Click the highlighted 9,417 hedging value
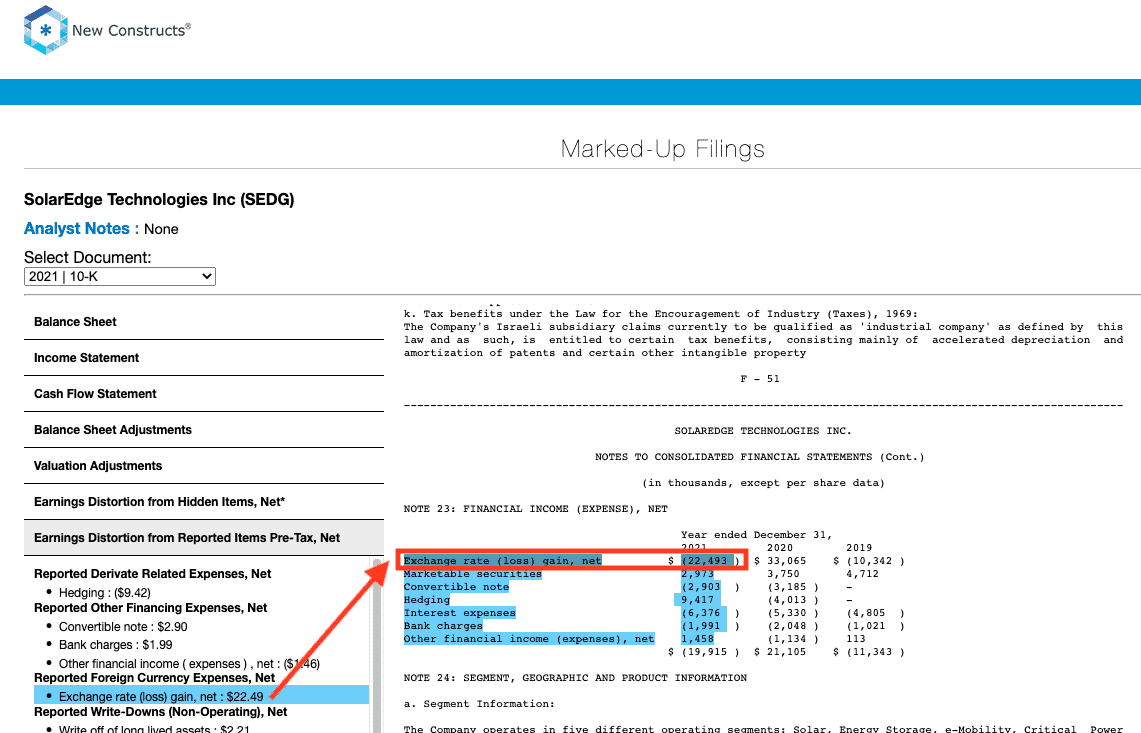Image resolution: width=1141 pixels, height=733 pixels. tap(698, 600)
